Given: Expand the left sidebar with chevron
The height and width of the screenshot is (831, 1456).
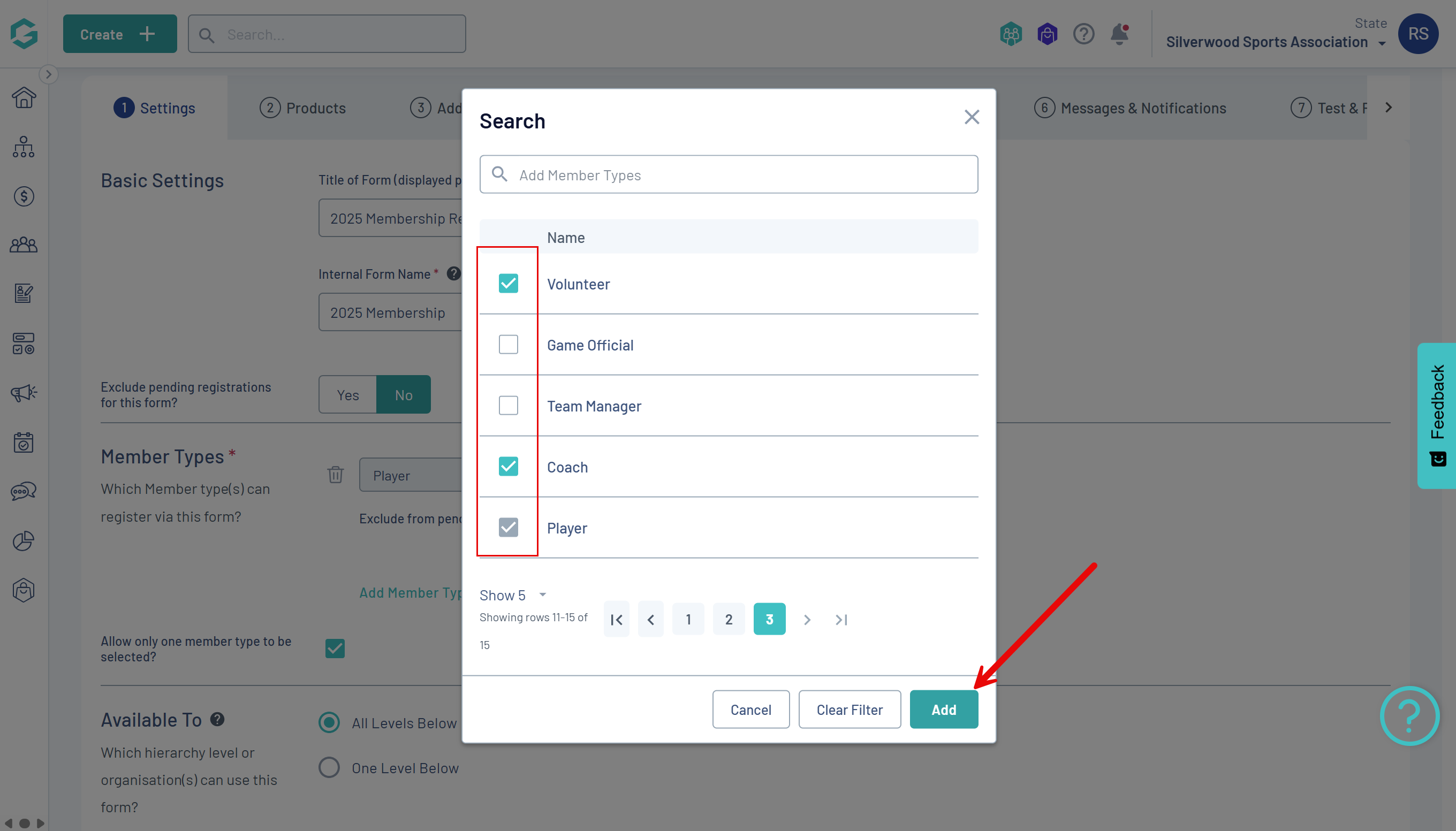Looking at the screenshot, I should coord(49,74).
